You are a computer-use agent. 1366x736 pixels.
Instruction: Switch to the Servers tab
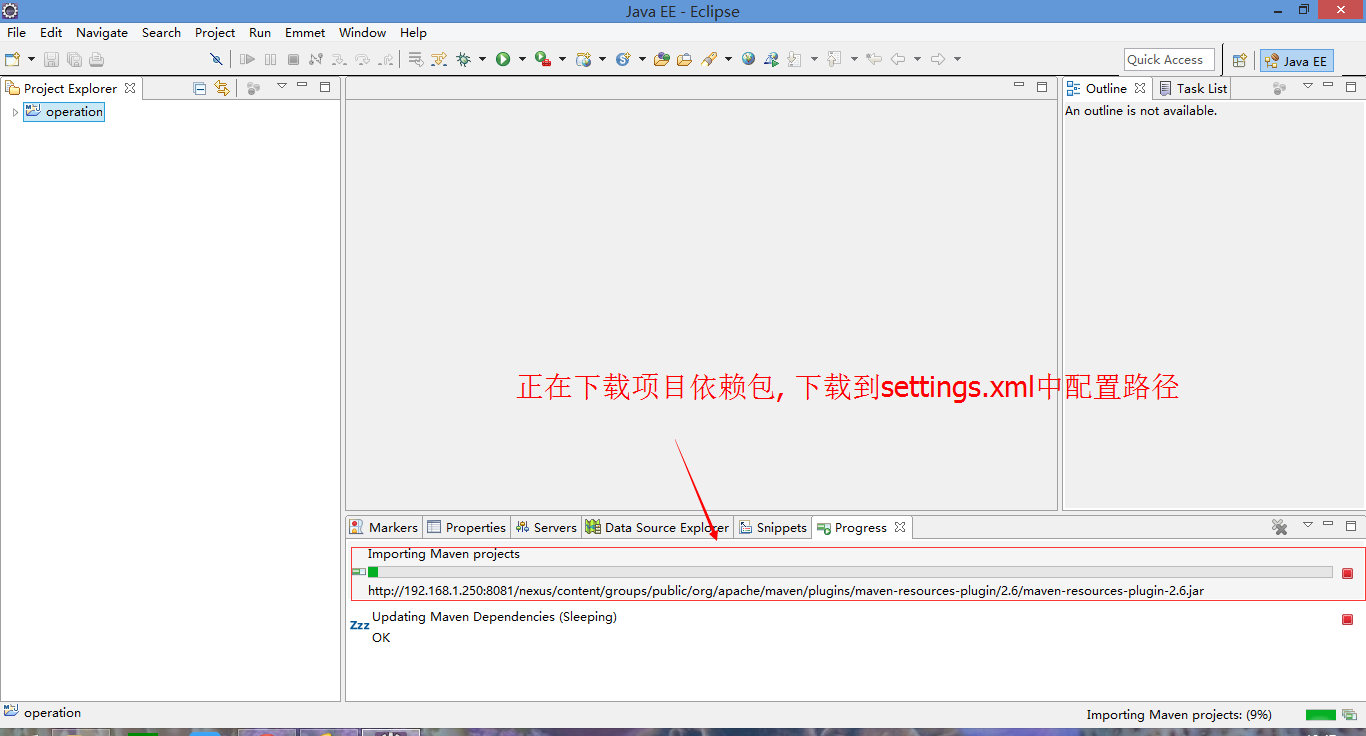(546, 527)
